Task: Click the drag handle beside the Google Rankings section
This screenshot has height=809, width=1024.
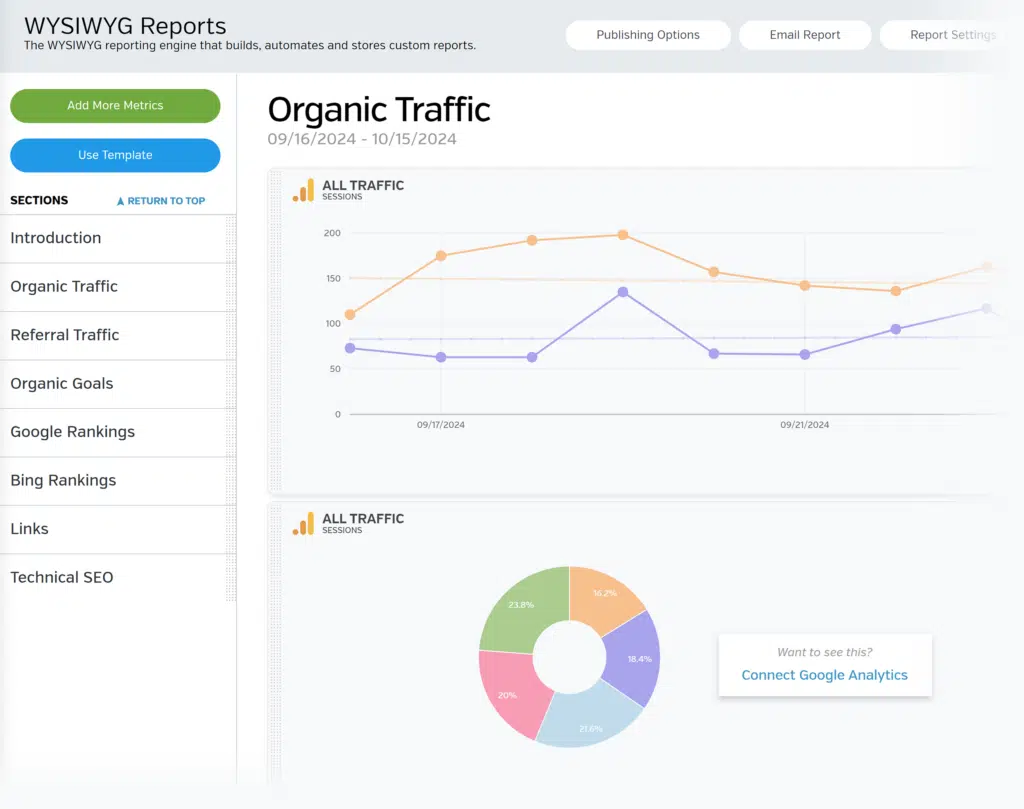Action: [x=231, y=433]
